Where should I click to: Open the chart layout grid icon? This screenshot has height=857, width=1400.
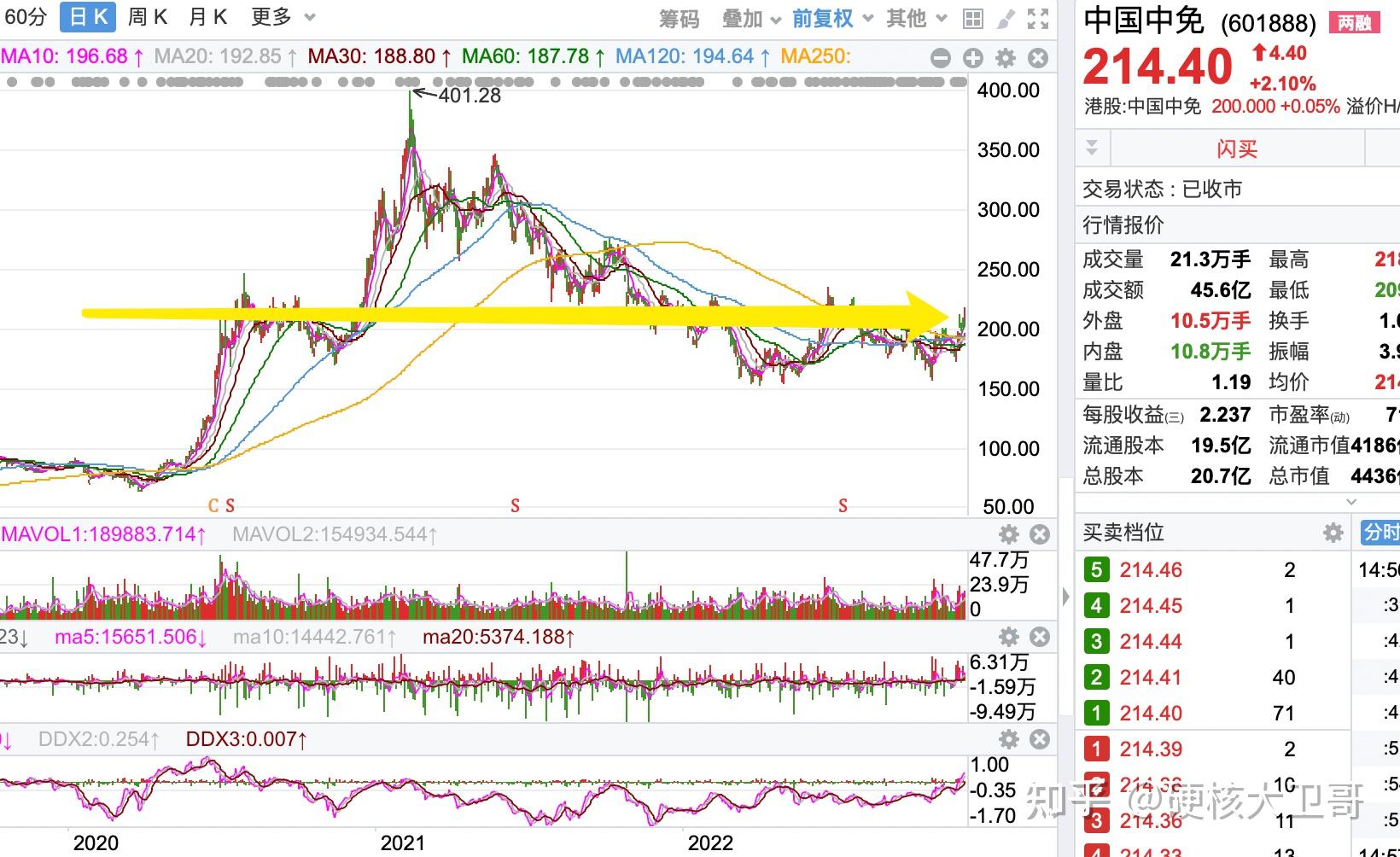pyautogui.click(x=972, y=19)
